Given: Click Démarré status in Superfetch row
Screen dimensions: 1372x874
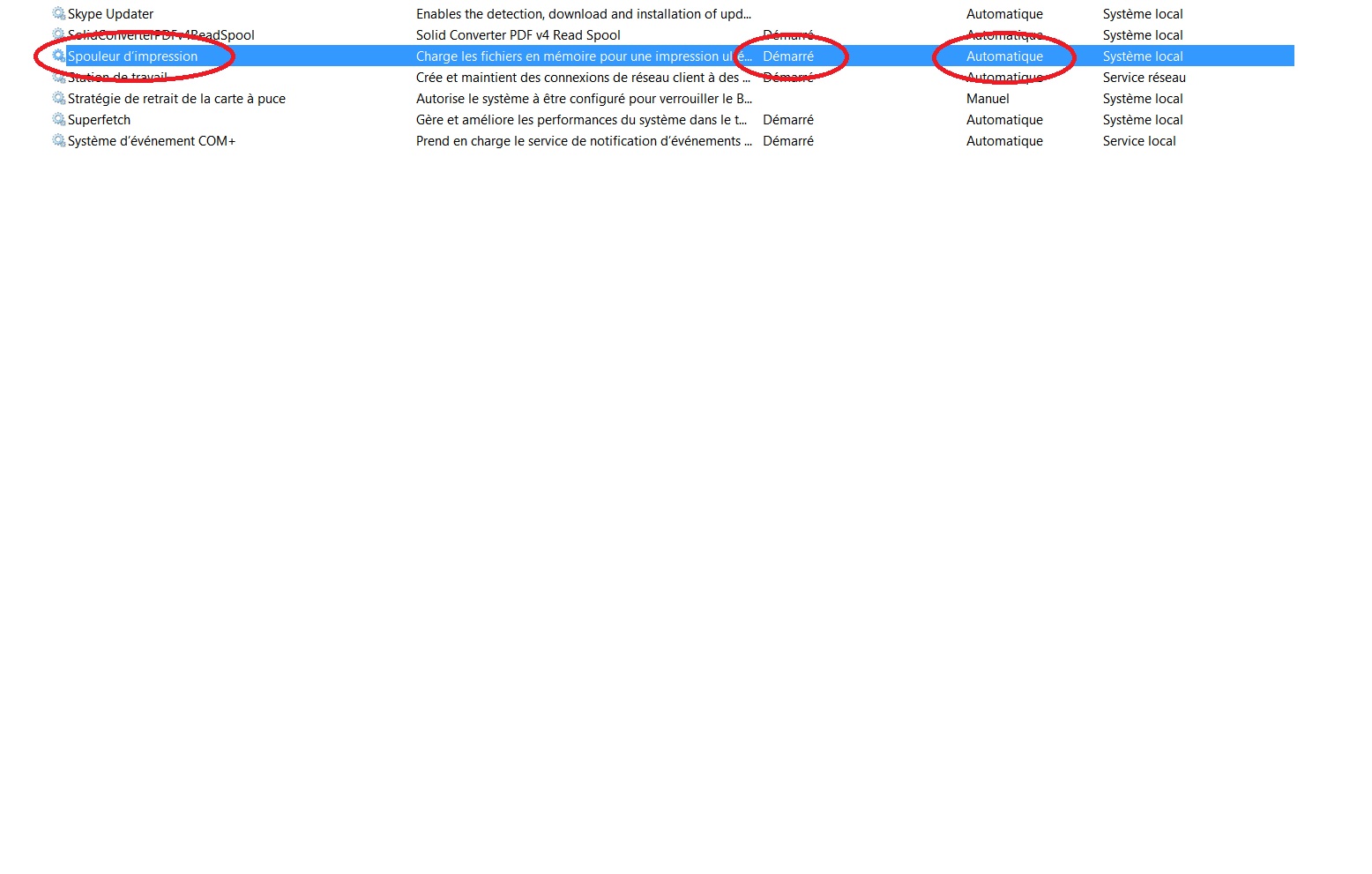Looking at the screenshot, I should (788, 120).
